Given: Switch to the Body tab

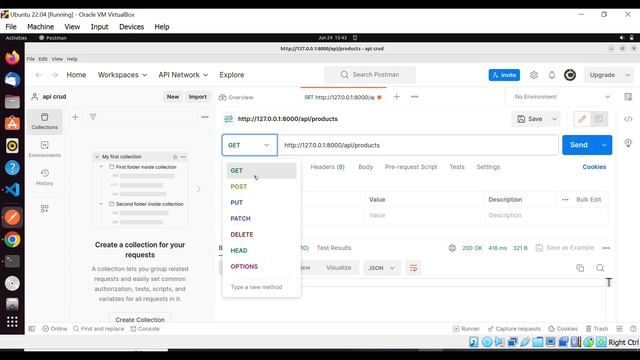Looking at the screenshot, I should coord(365,167).
